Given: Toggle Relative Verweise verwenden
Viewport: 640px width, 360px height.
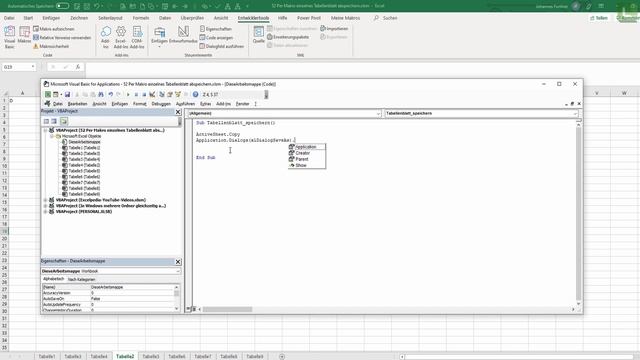Looking at the screenshot, I should 62,38.
